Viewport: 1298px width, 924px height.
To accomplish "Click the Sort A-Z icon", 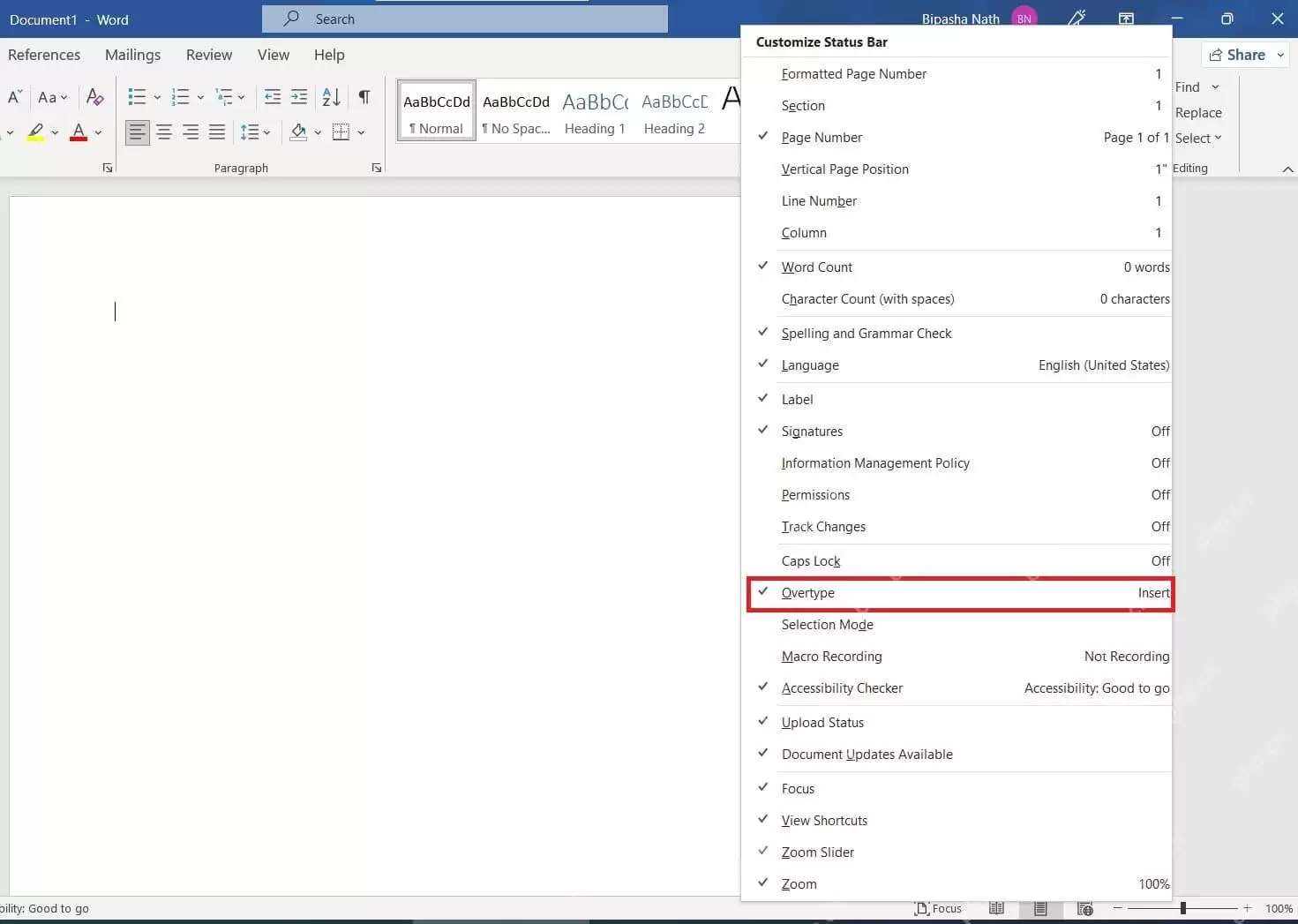I will click(331, 97).
